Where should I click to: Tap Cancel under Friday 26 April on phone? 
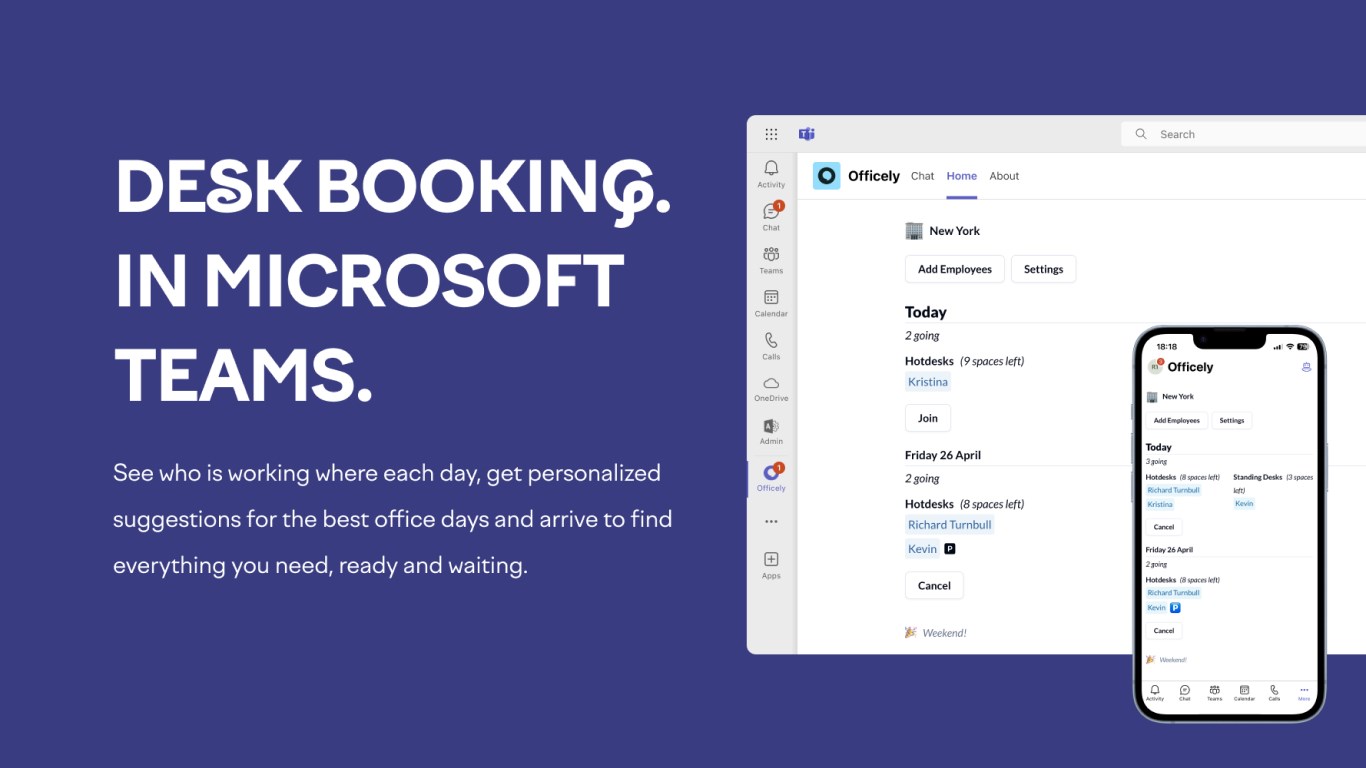pos(1164,631)
